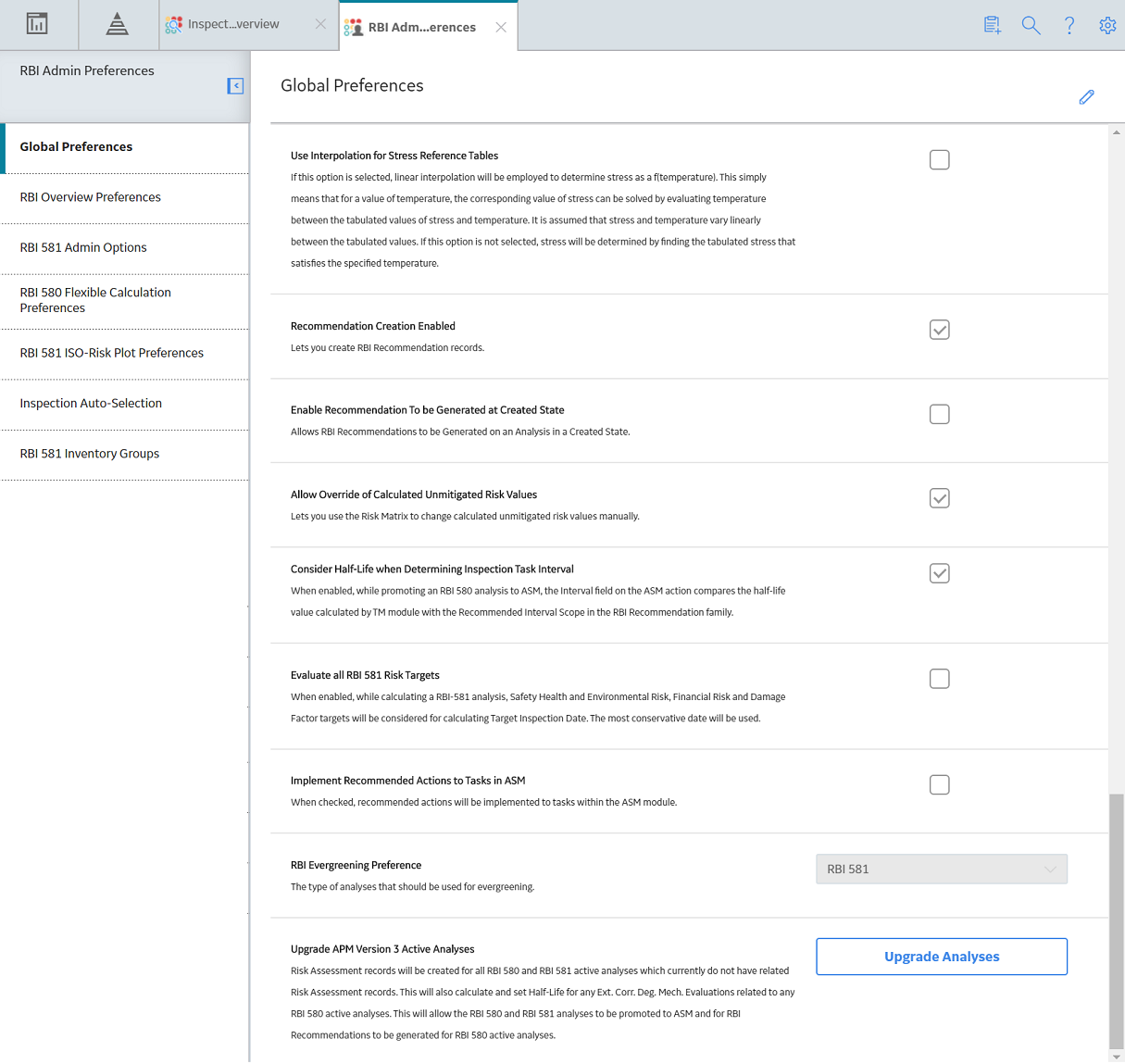Open Inspection Auto-Selection section

point(125,404)
